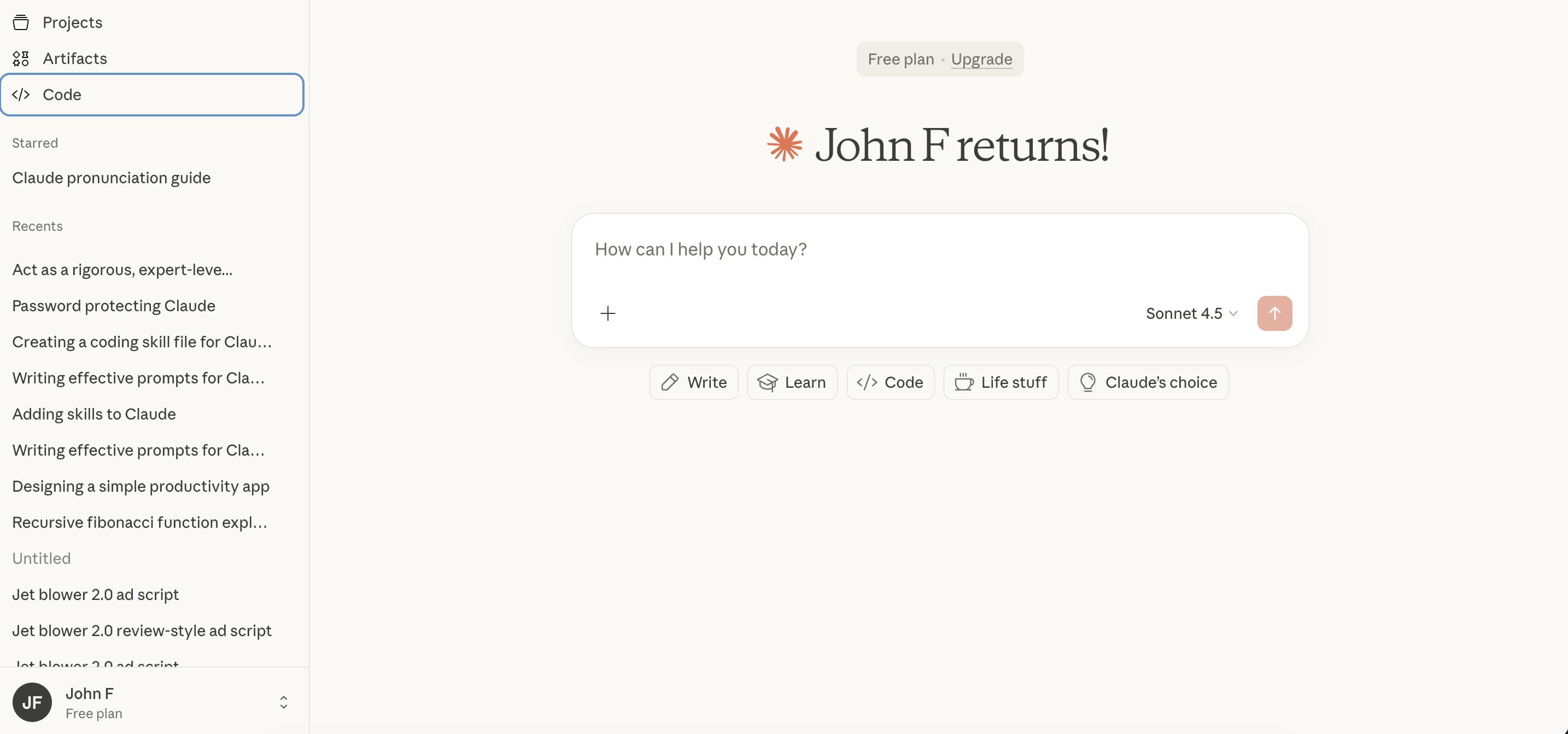Viewport: 1568px width, 734px height.
Task: Click the Artifacts shapes icon
Action: [21, 59]
